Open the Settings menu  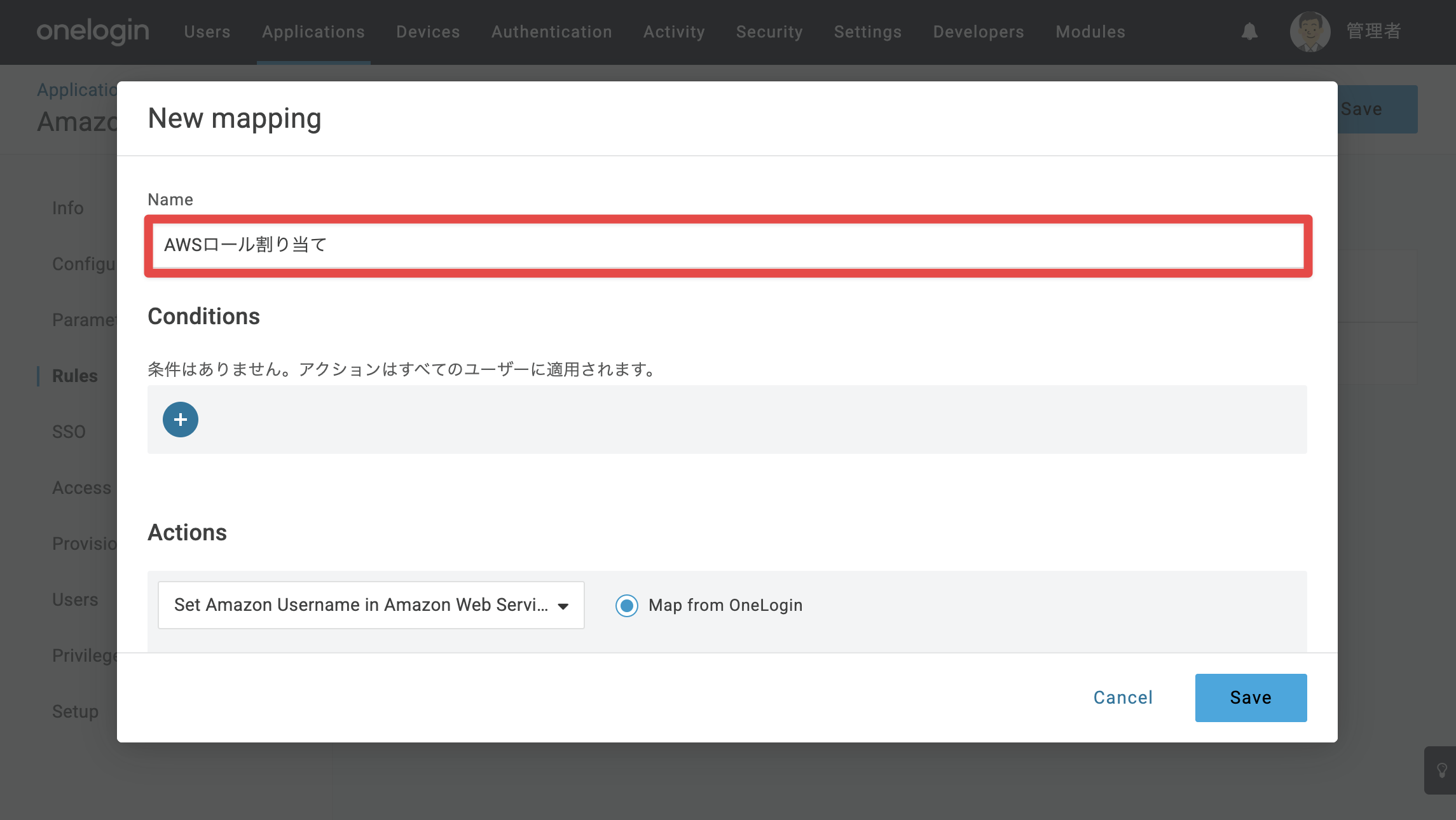868,32
